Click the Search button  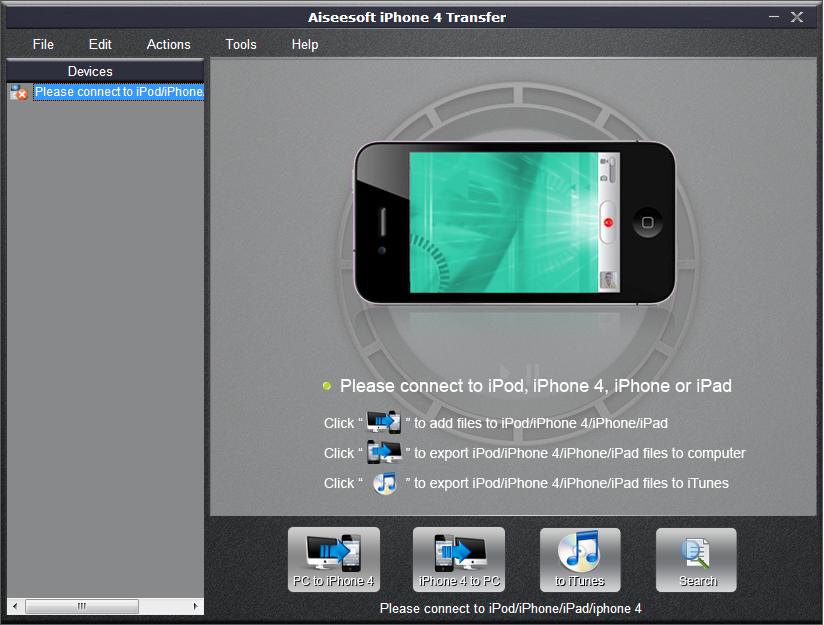[696, 560]
